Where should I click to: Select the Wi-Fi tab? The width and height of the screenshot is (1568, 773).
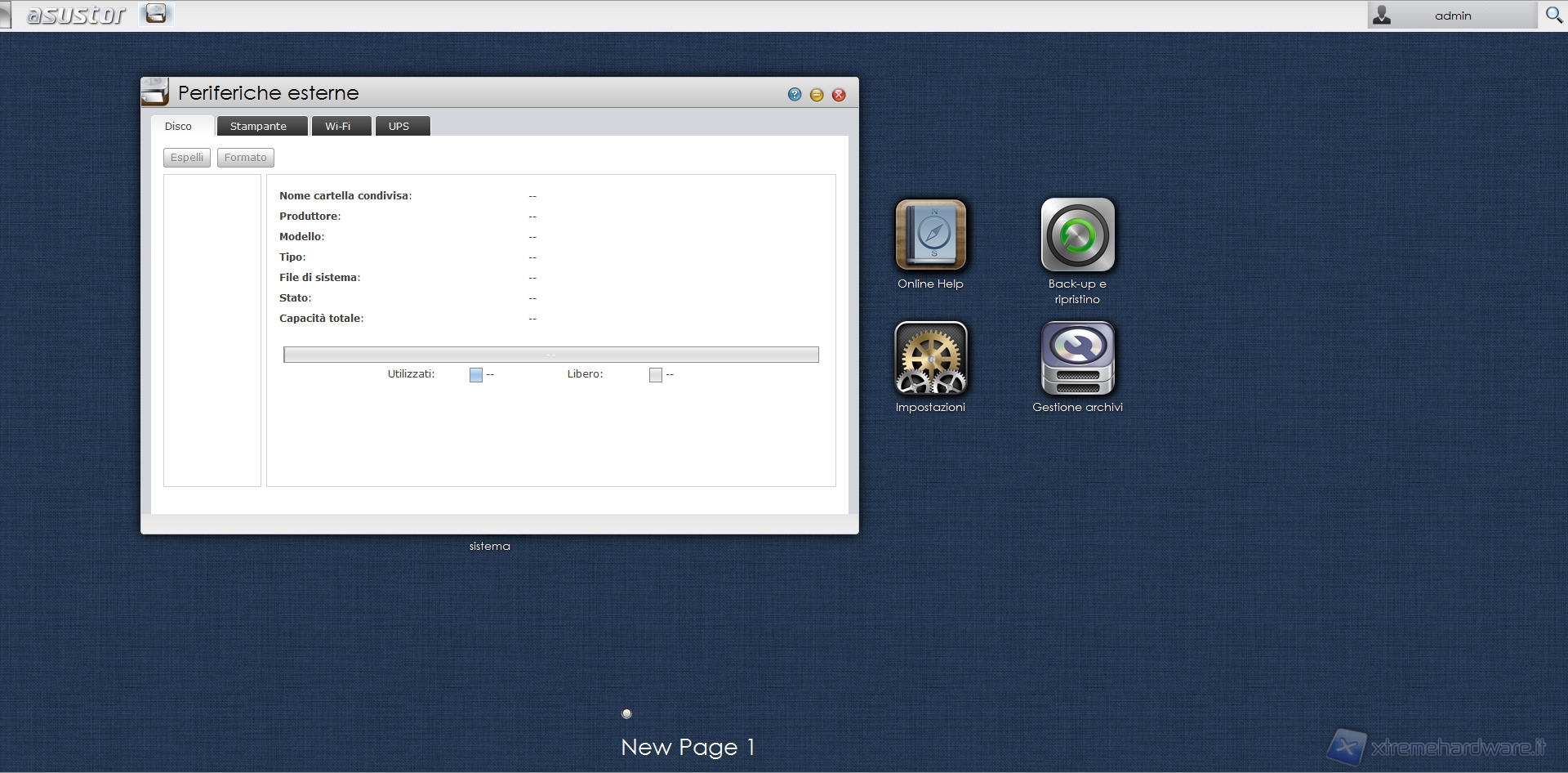337,127
